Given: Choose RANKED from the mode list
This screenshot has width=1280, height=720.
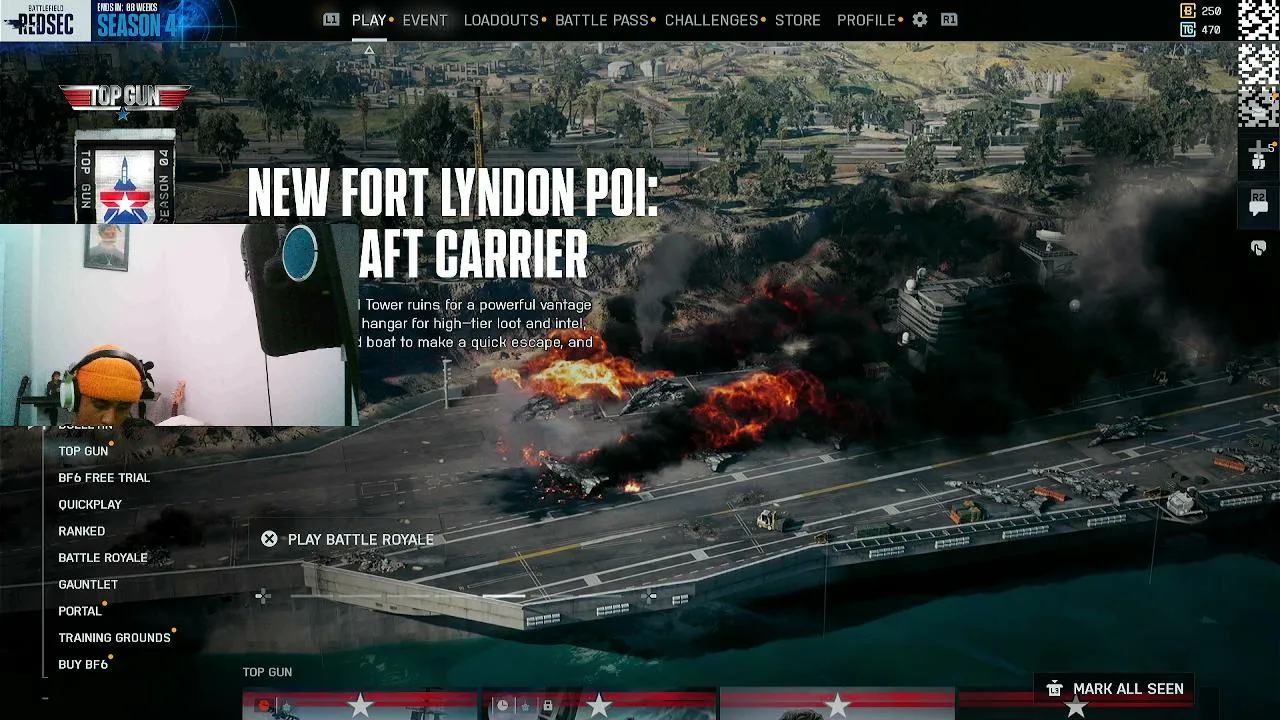Looking at the screenshot, I should coord(82,531).
